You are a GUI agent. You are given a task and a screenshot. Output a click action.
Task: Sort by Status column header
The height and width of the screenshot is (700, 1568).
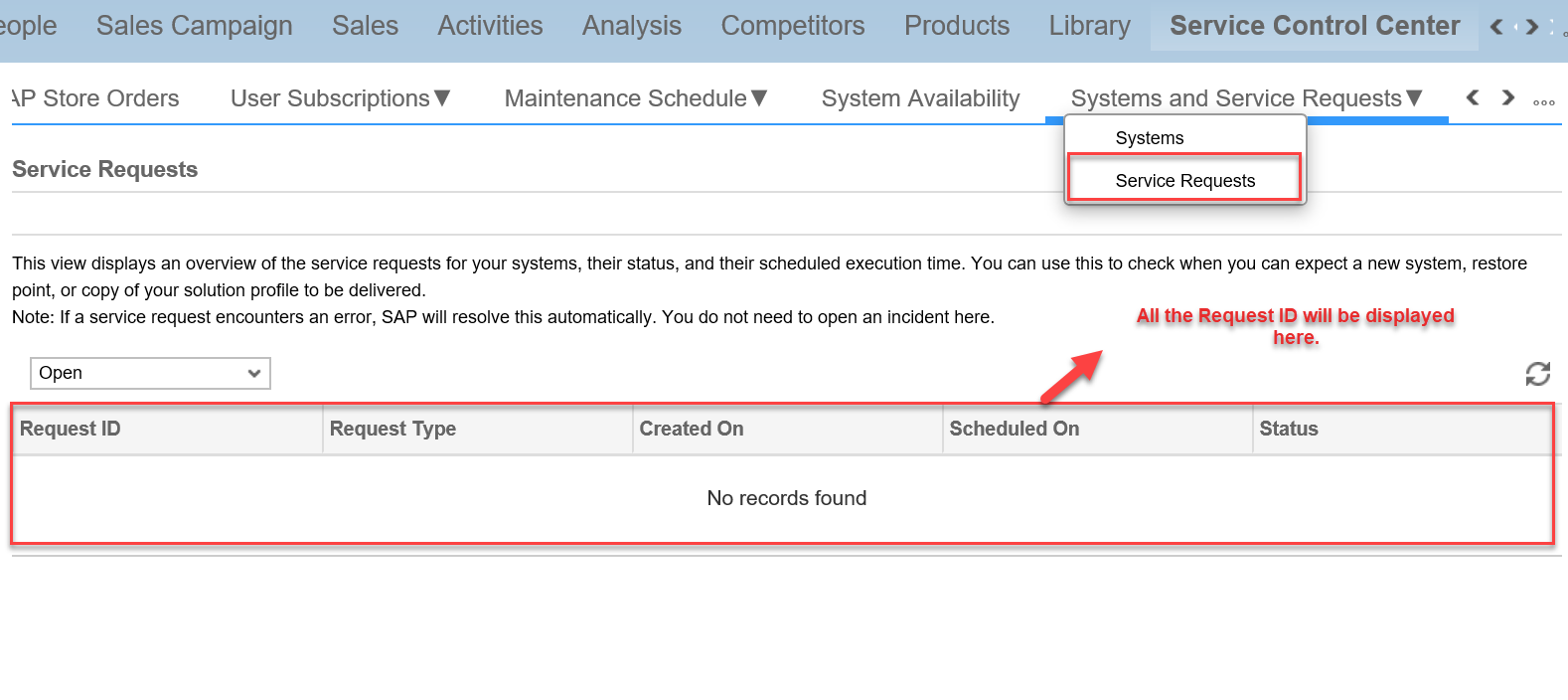point(1402,429)
